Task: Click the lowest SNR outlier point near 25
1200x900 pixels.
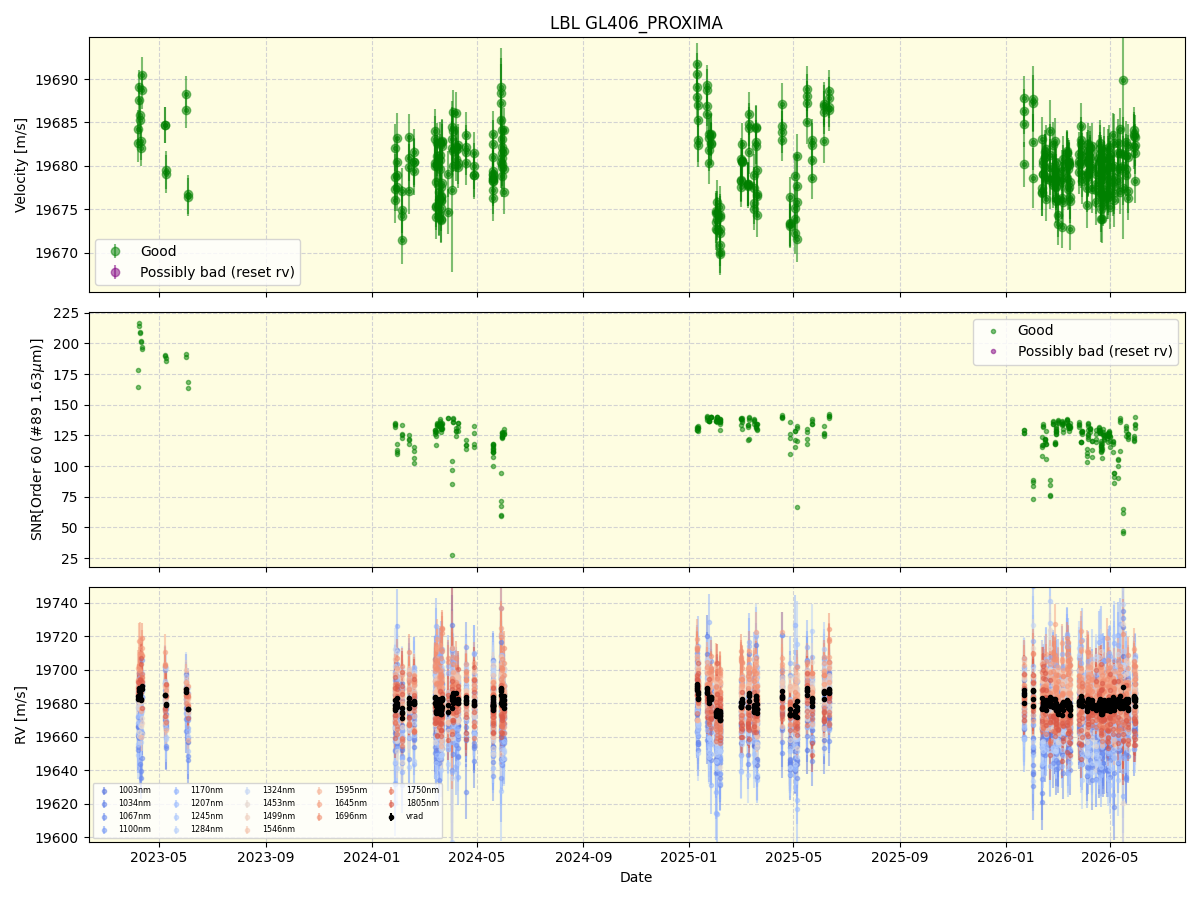Action: (x=452, y=555)
